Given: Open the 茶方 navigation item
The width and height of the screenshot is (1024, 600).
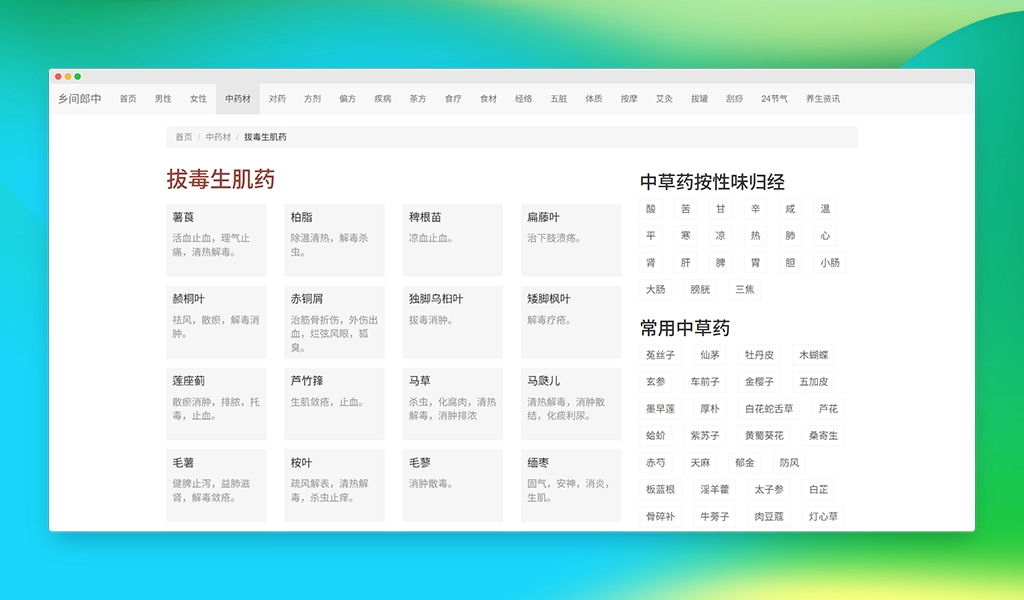Looking at the screenshot, I should pos(419,99).
